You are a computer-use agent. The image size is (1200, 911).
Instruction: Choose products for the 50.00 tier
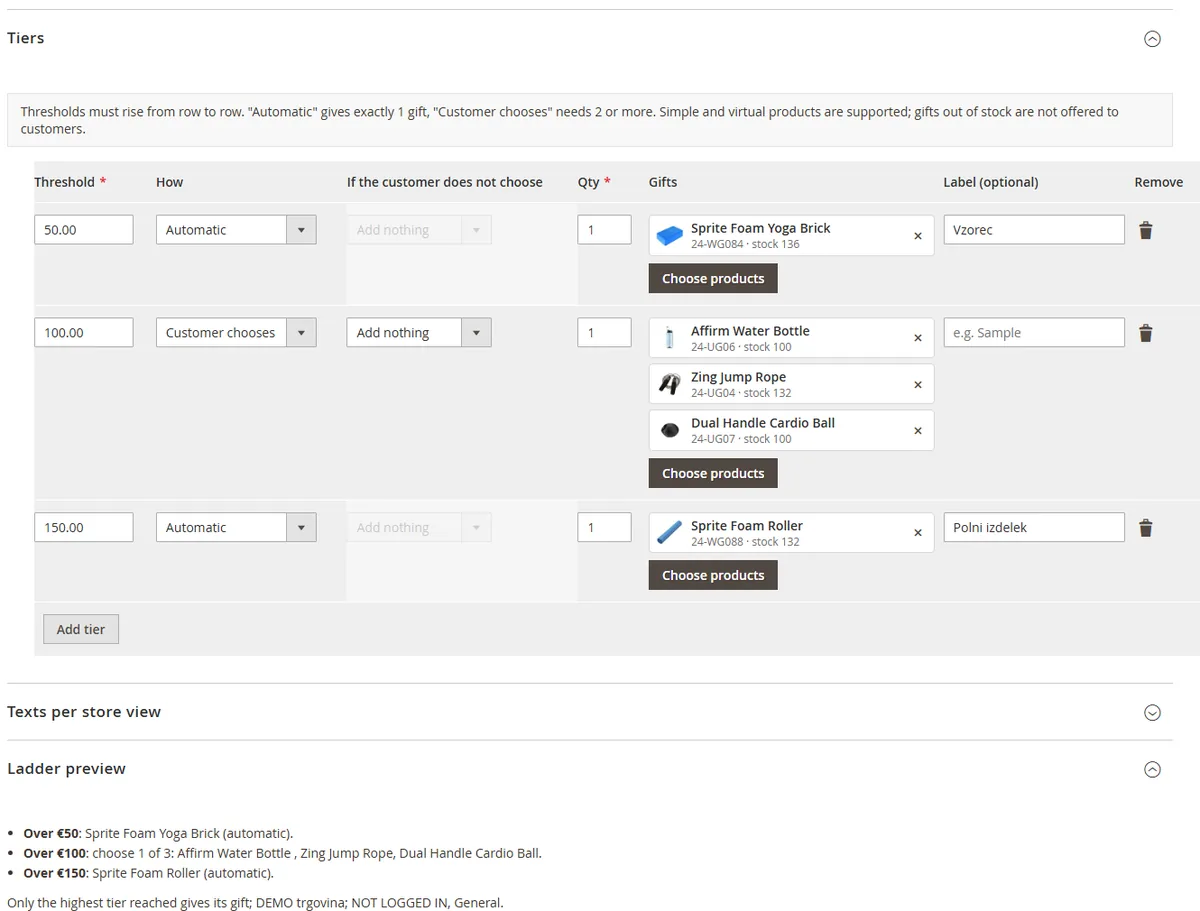(x=713, y=279)
